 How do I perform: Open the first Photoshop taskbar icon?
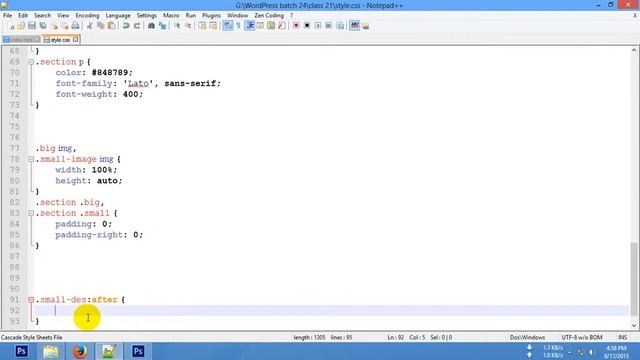pos(21,351)
